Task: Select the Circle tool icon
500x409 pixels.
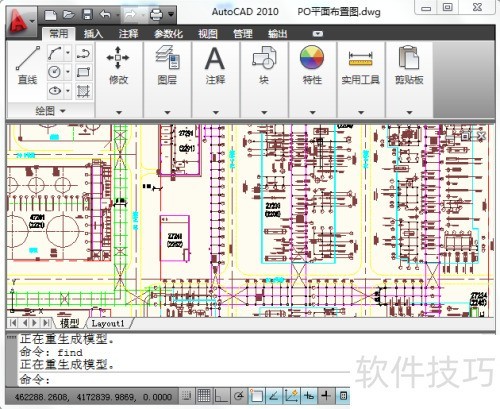Action: (x=55, y=71)
